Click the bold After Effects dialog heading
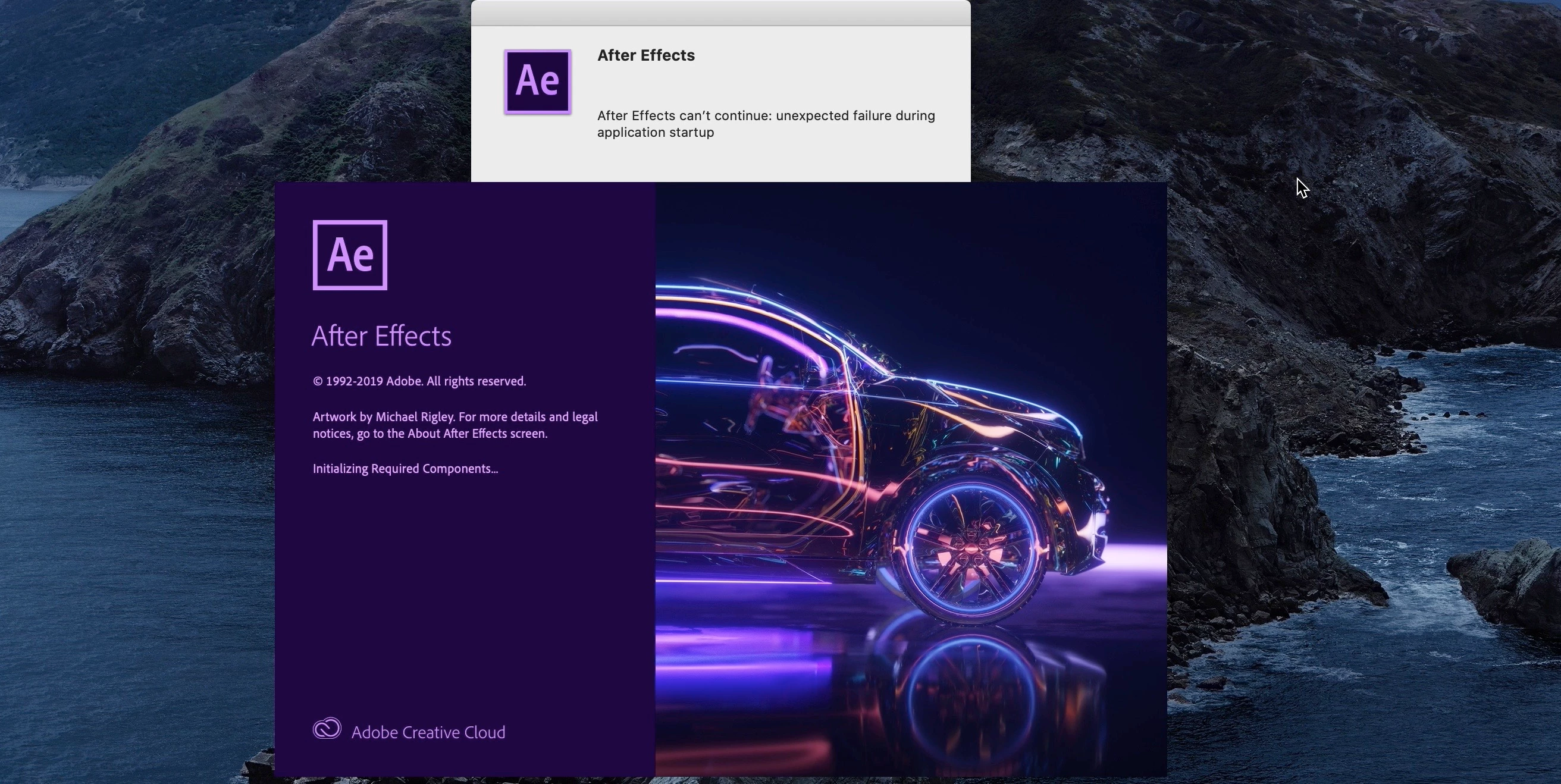Image resolution: width=1561 pixels, height=784 pixels. click(645, 55)
